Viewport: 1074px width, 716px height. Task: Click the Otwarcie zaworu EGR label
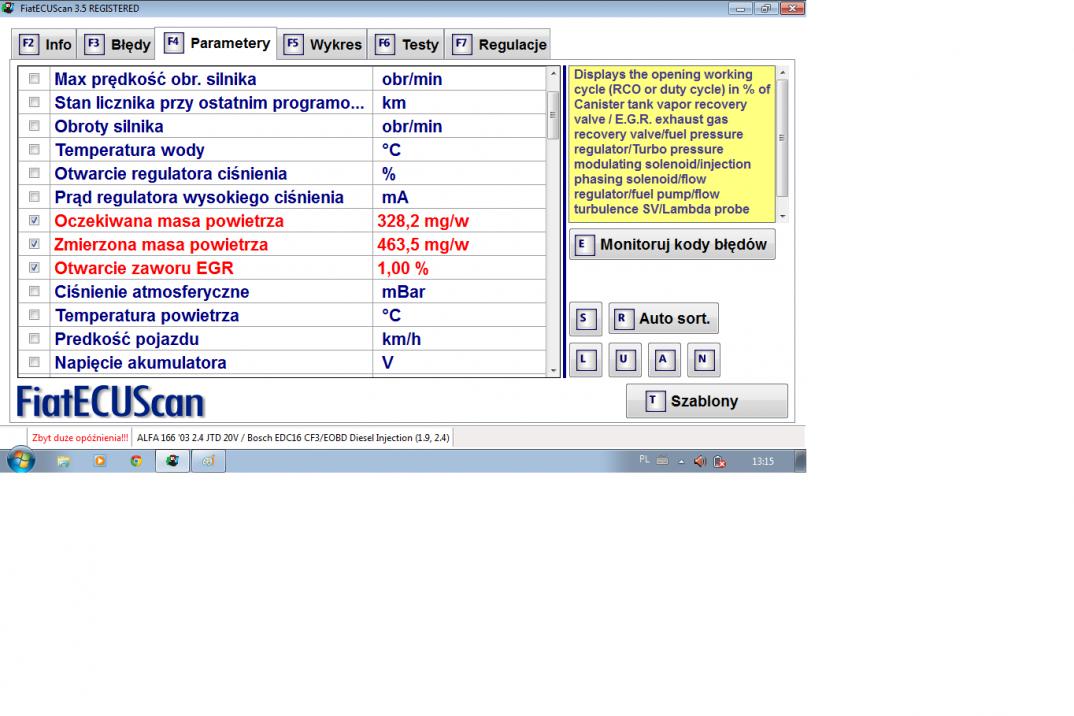[144, 269]
